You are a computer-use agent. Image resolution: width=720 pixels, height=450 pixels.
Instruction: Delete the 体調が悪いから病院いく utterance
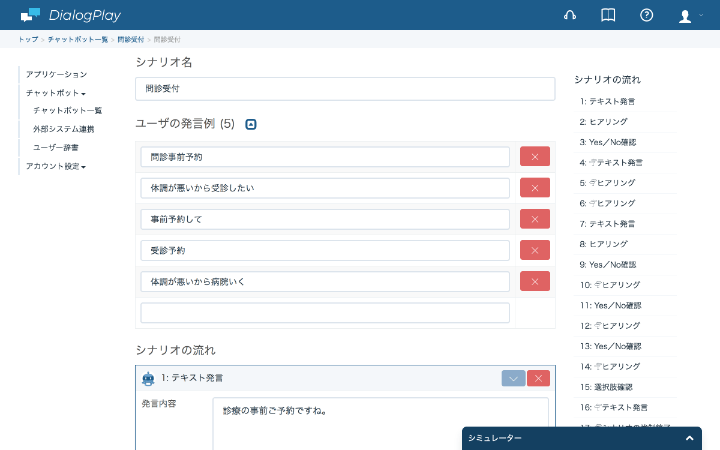pos(534,281)
